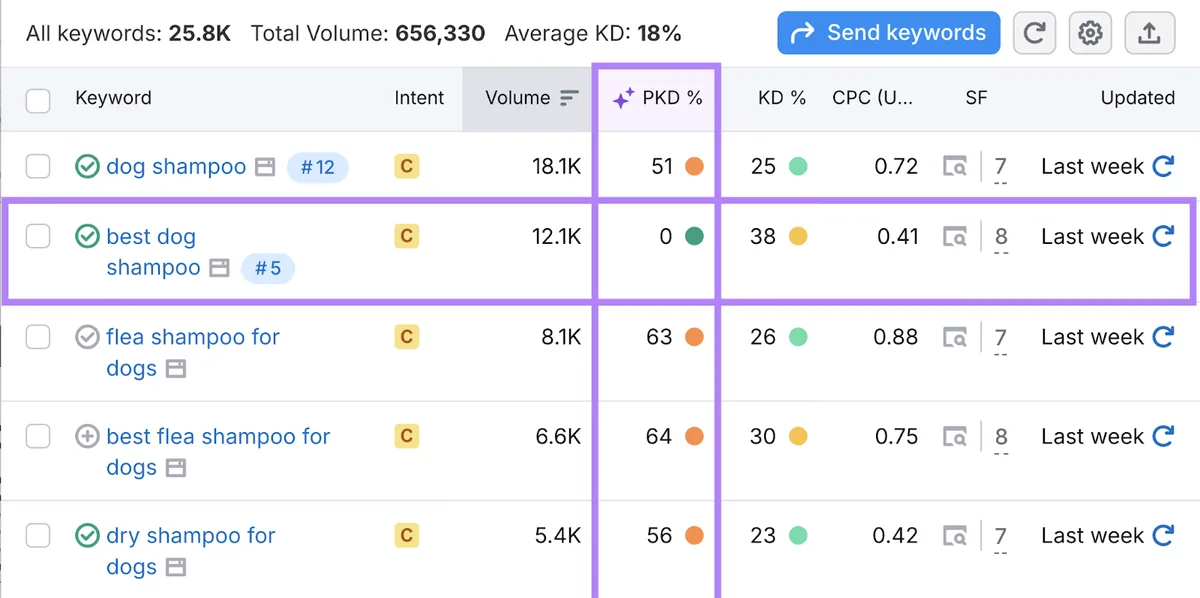Toggle the select-all keywords checkbox
The image size is (1200, 598).
[38, 99]
